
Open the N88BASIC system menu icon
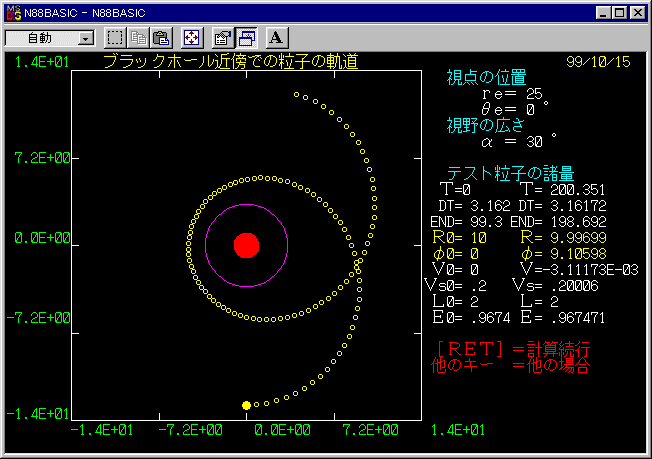[13, 12]
